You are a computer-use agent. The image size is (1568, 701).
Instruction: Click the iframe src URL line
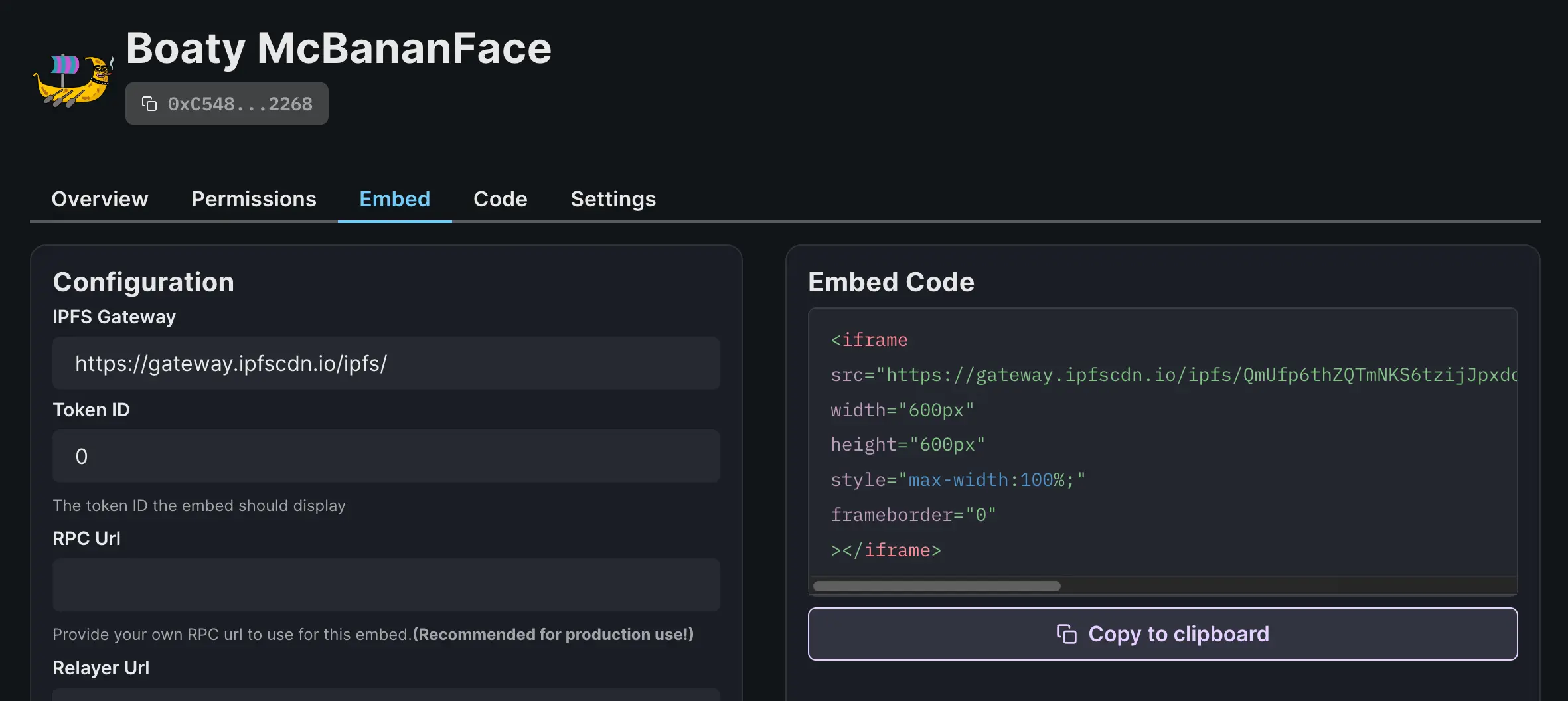(x=1172, y=375)
